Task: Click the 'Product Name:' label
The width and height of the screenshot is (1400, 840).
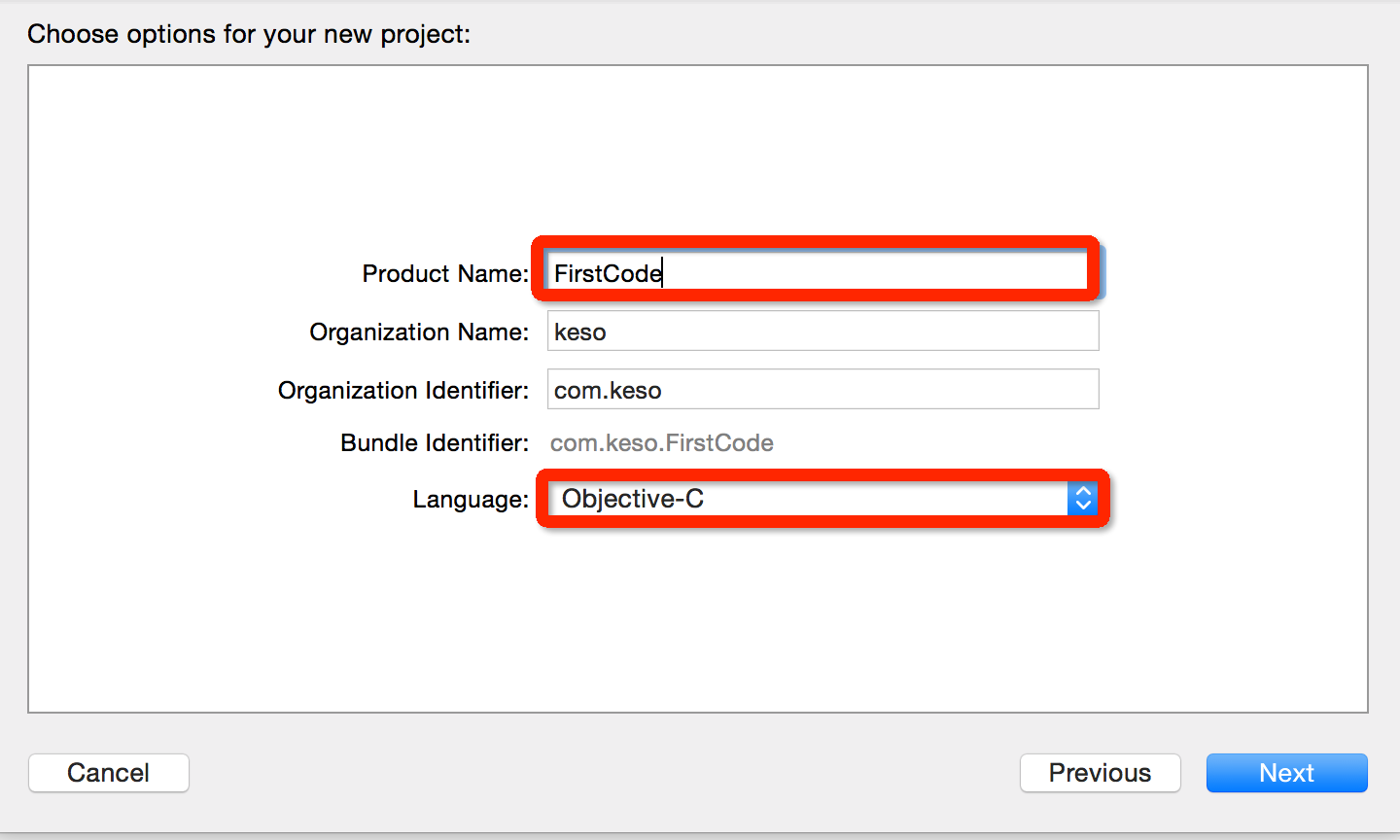Action: tap(445, 274)
